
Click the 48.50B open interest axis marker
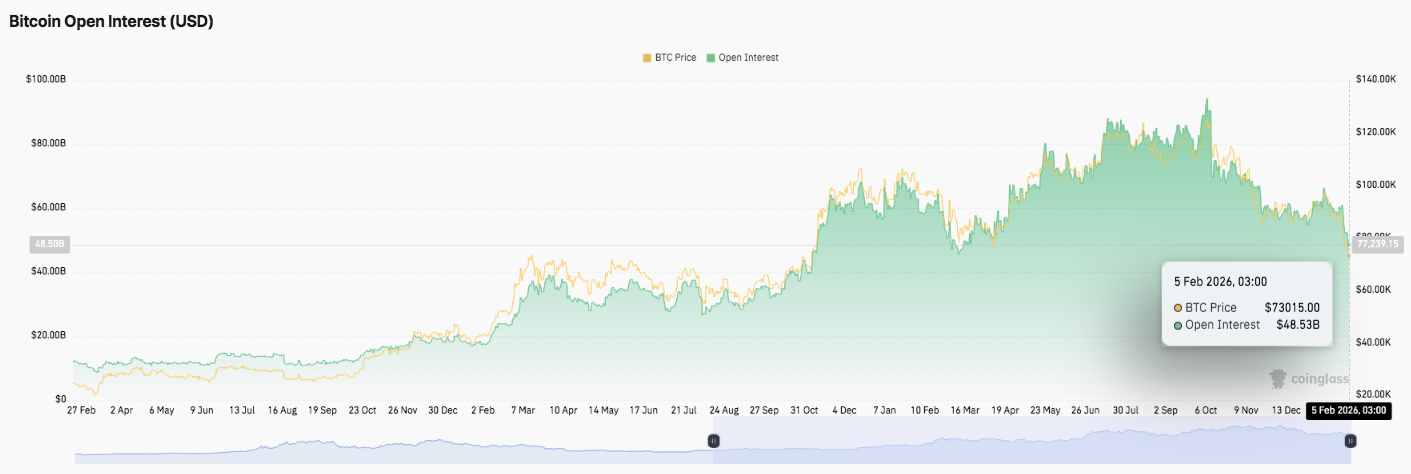click(x=49, y=243)
